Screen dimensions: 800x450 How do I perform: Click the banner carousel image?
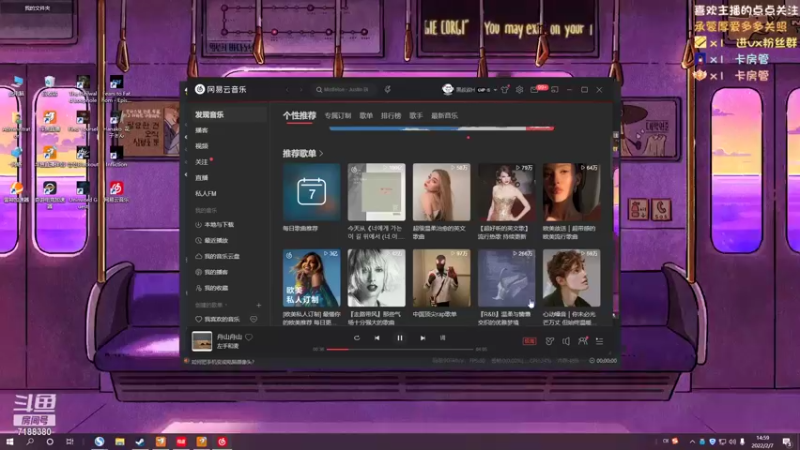441,128
